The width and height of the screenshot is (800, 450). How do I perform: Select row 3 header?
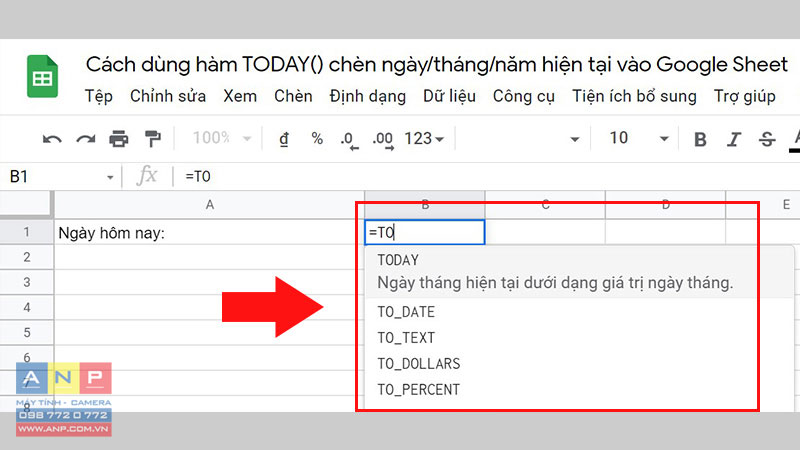pyautogui.click(x=27, y=282)
